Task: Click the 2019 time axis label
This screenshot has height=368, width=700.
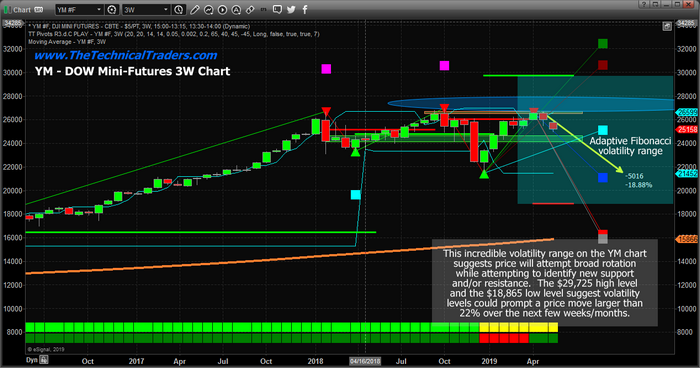Action: point(489,361)
